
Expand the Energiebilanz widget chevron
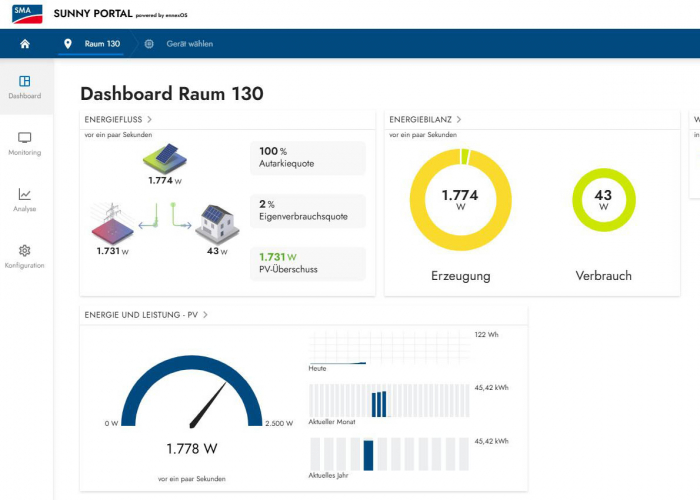(x=458, y=120)
